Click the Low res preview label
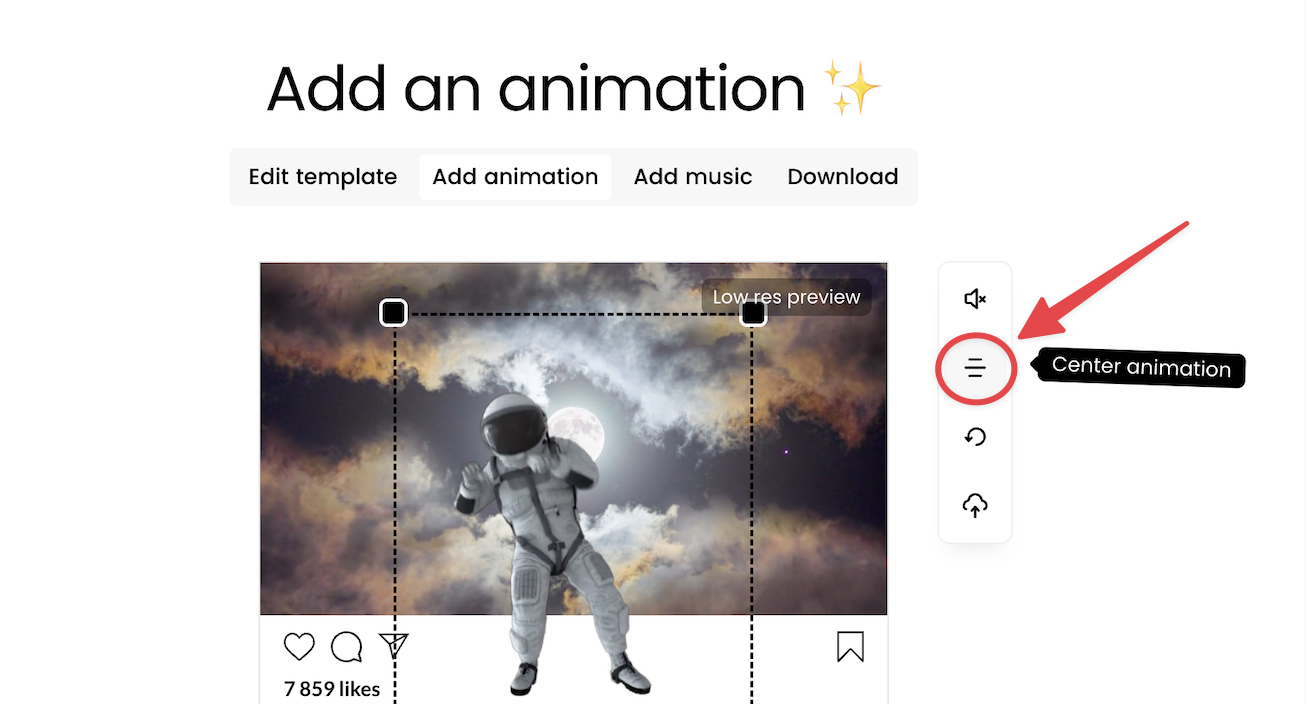Viewport: 1310px width, 704px height. coord(786,297)
